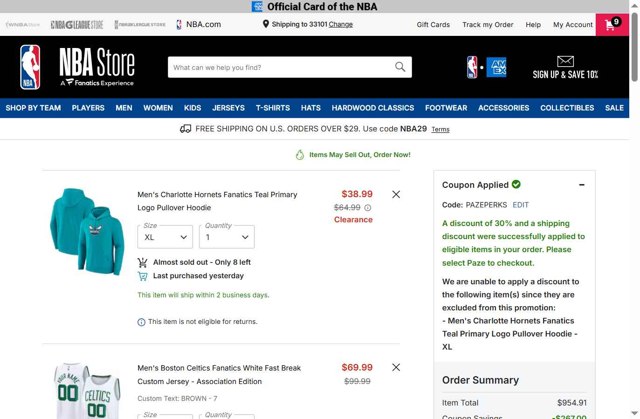Click the Item Total $954.91 value
640x419 pixels.
[x=572, y=403]
